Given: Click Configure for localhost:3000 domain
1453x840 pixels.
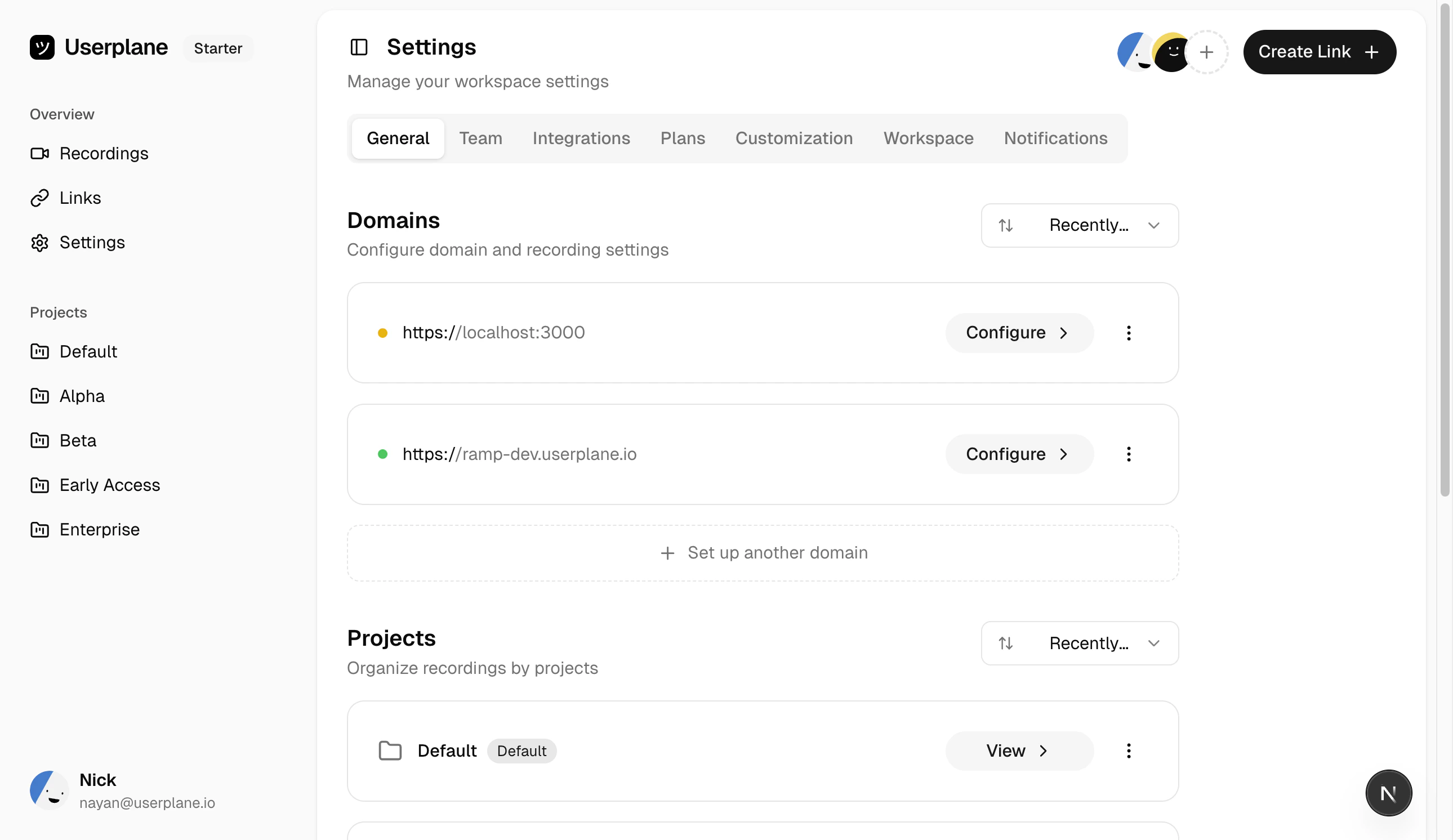Looking at the screenshot, I should click(x=1019, y=333).
